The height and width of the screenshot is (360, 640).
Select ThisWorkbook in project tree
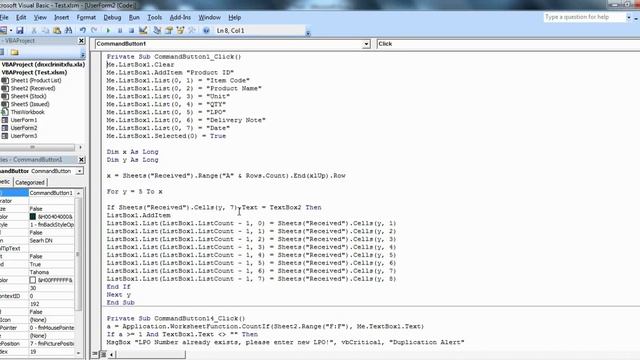point(27,112)
